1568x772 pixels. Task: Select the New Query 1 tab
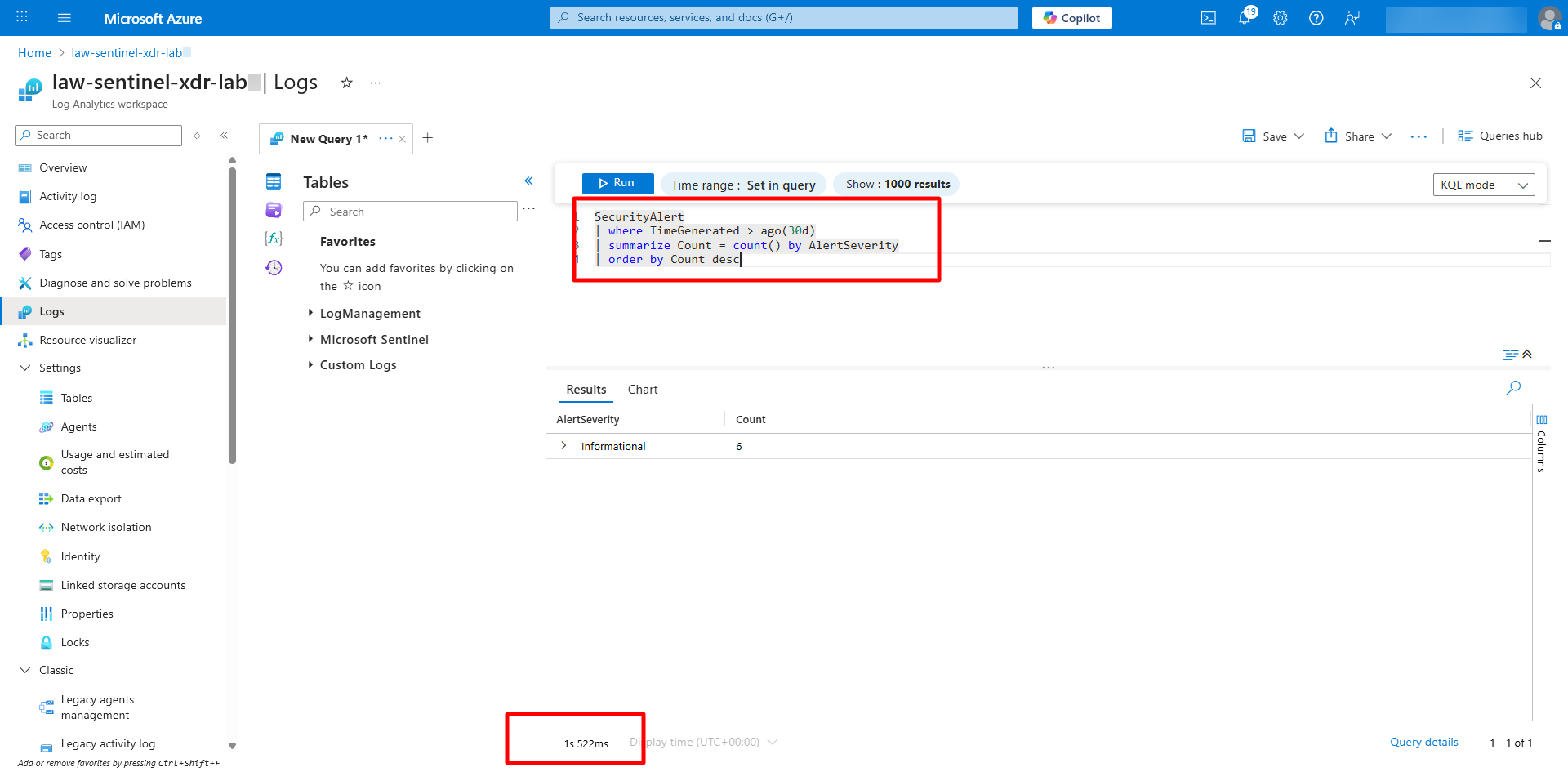329,139
